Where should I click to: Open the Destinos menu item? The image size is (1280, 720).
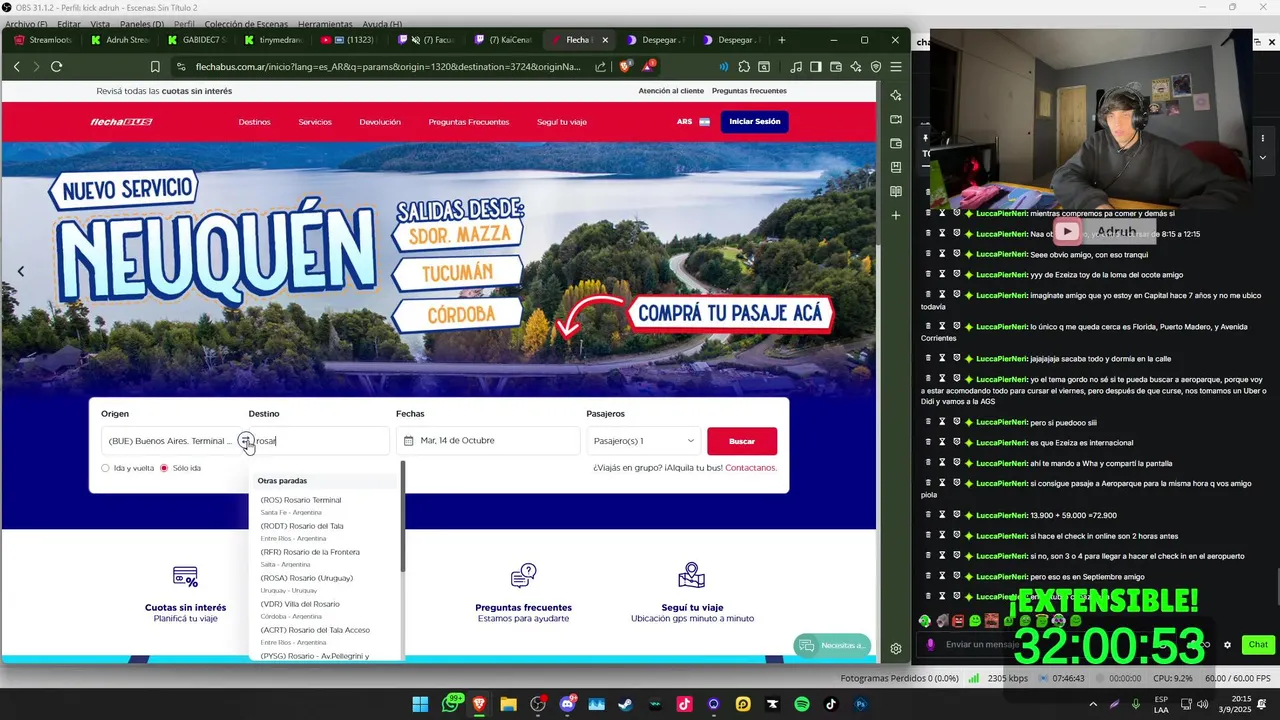(x=254, y=122)
